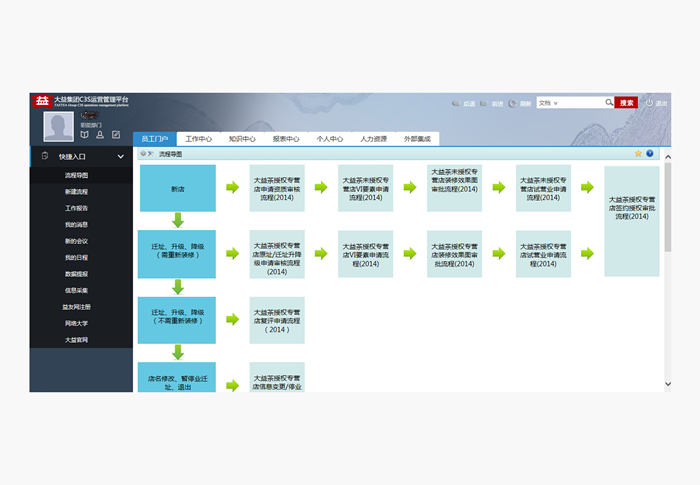Click the clipboard icon beside 快捷入口
Viewport: 700px width, 485px height.
45,156
